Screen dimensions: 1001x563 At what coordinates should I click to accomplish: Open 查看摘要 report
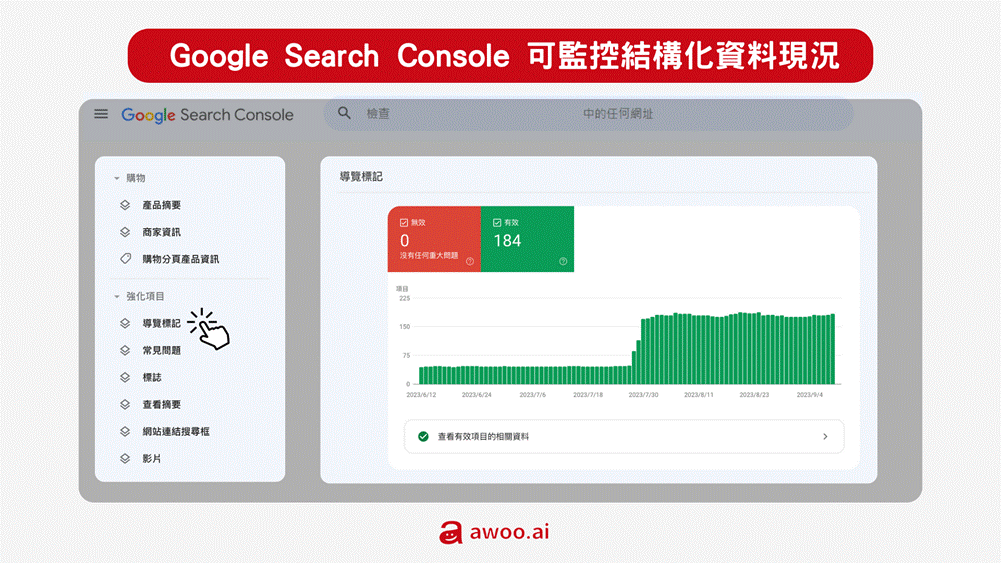[x=162, y=404]
